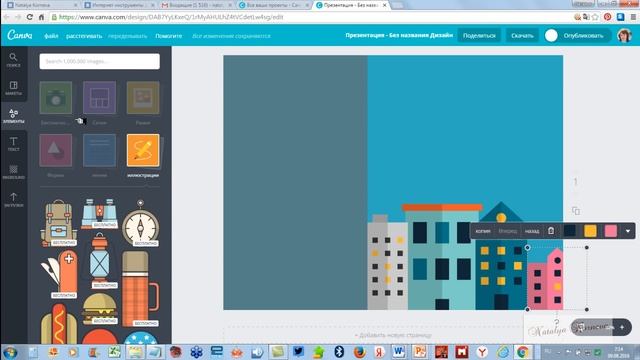
Task: Add the backpack illustration
Action: pos(59,223)
